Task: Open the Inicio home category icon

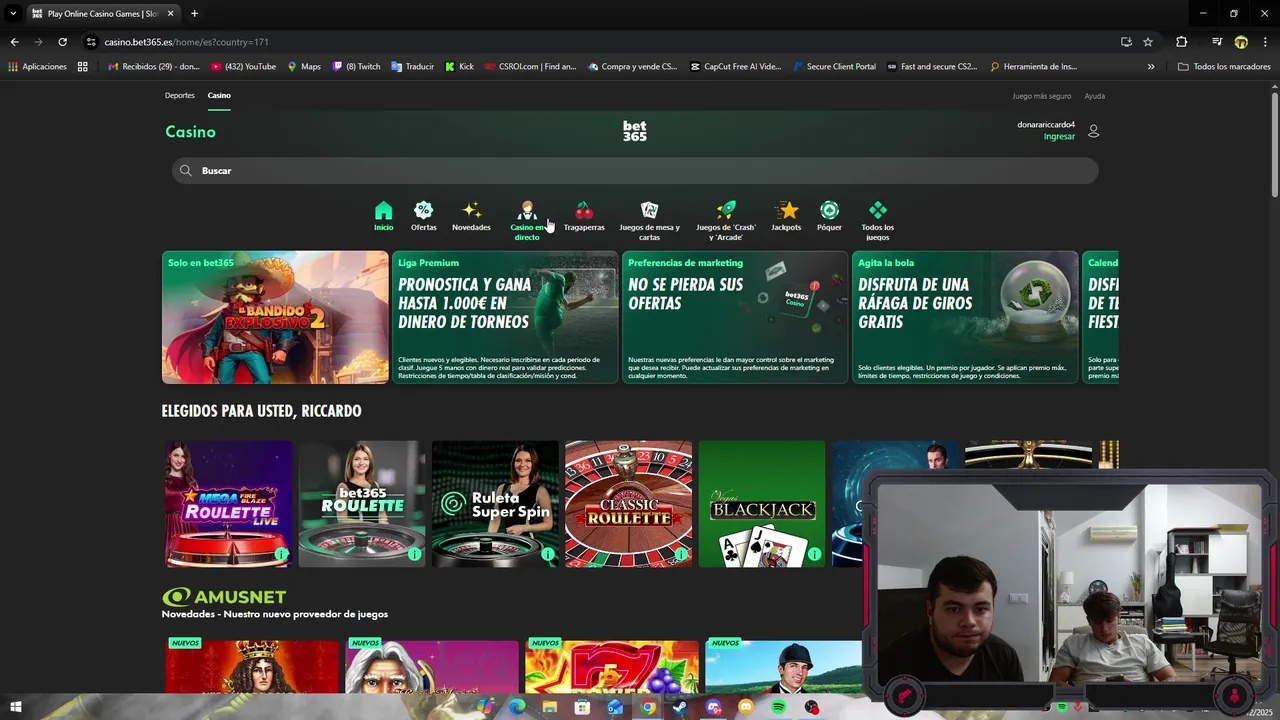Action: (x=383, y=211)
